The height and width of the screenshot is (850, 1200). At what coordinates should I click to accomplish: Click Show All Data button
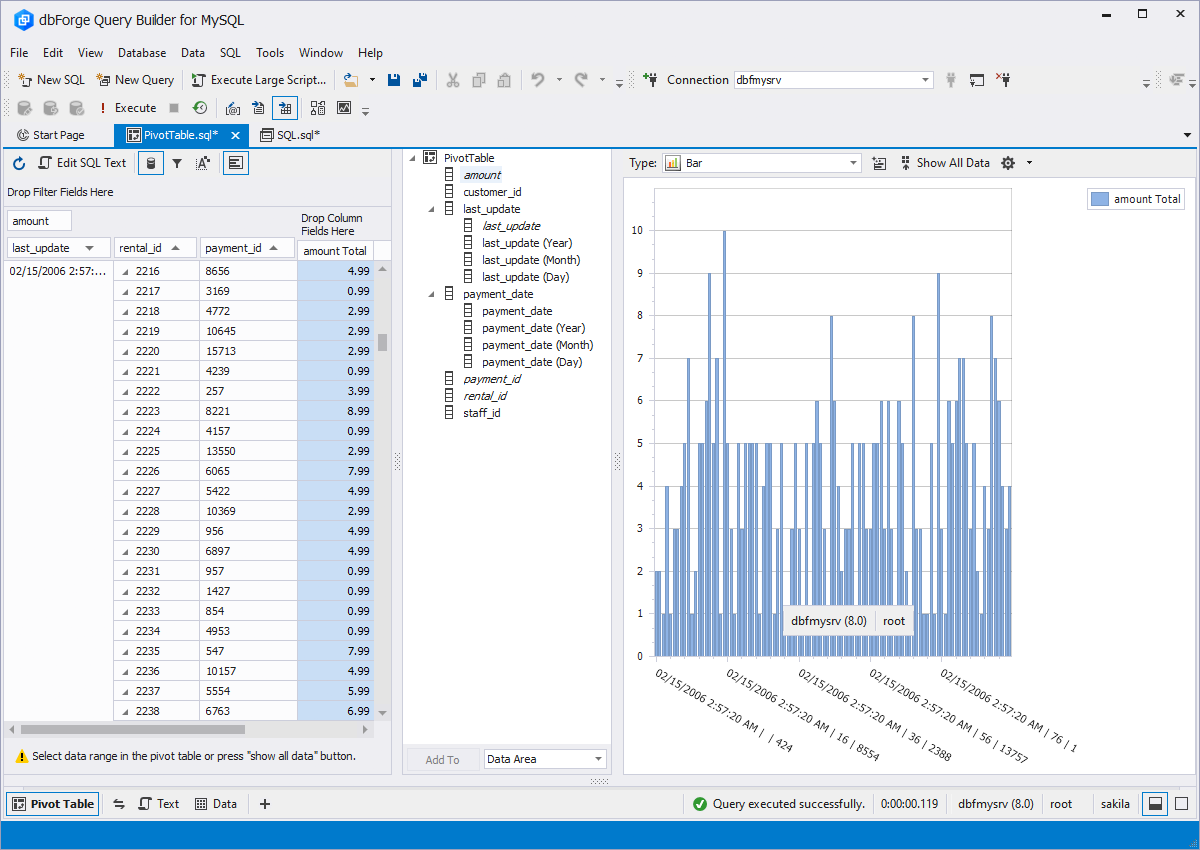945,163
